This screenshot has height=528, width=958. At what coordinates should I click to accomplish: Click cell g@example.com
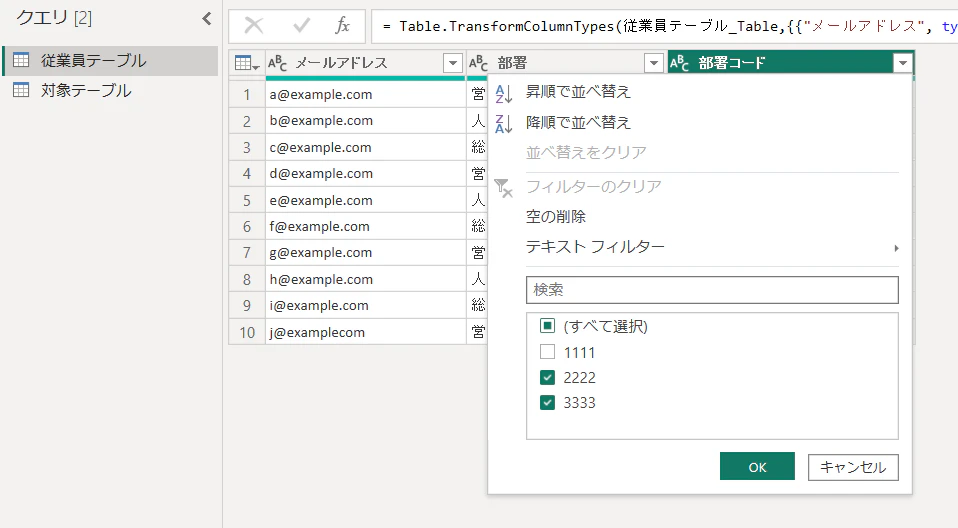coord(365,252)
